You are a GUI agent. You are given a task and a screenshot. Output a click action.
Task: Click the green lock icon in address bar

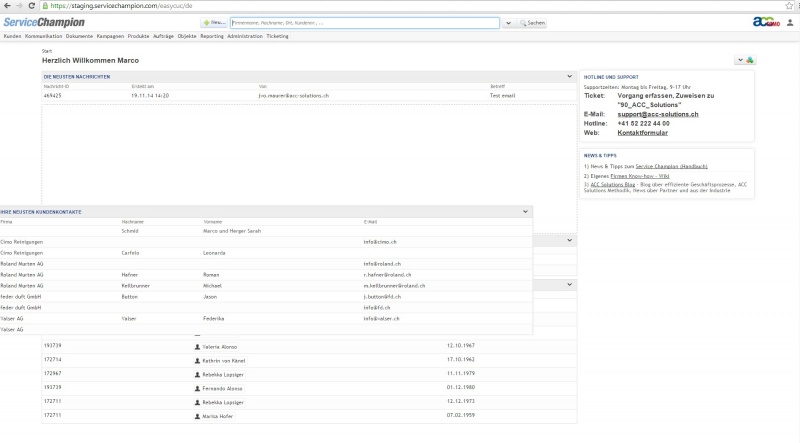45,6
